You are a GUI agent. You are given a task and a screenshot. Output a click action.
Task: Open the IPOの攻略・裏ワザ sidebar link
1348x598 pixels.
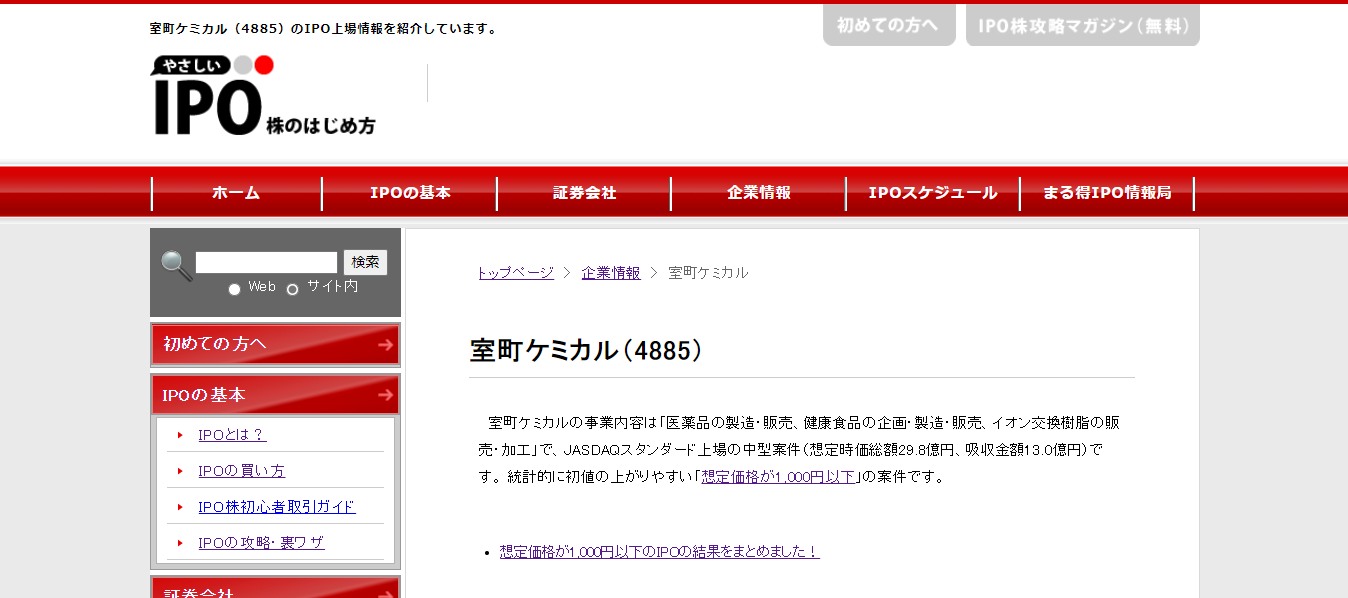pyautogui.click(x=261, y=543)
